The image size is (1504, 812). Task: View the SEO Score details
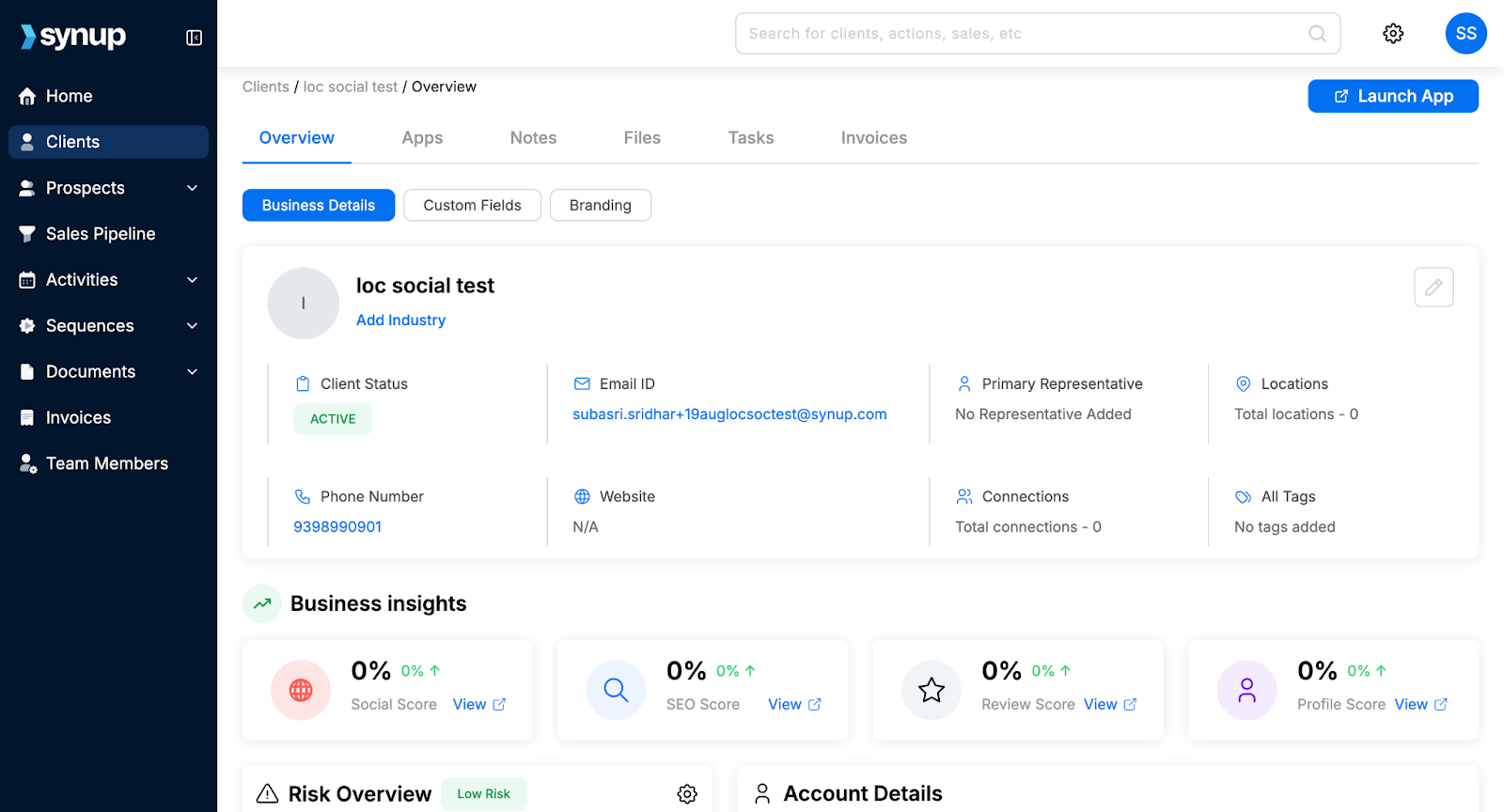coord(794,705)
